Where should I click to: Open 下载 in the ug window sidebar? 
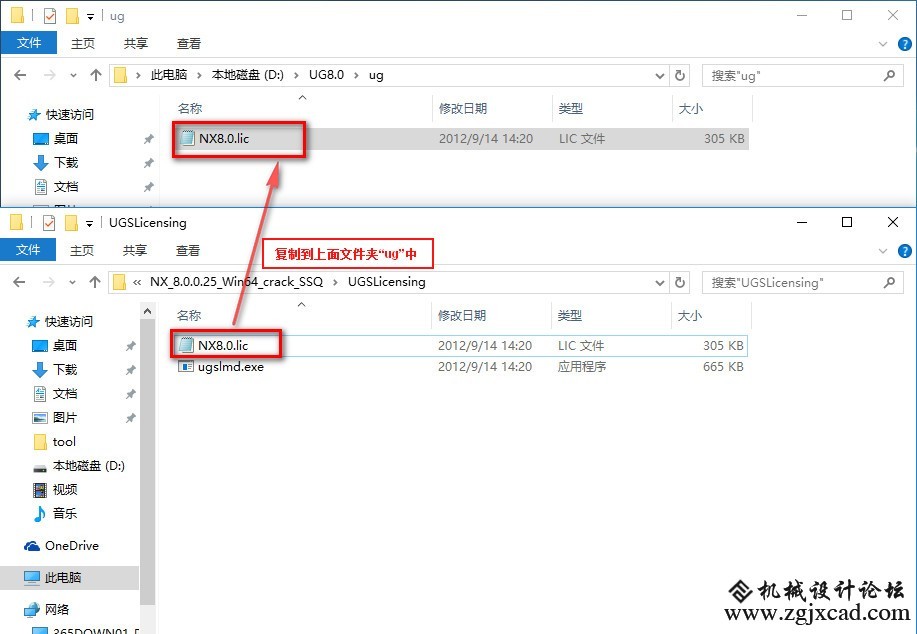[66, 163]
